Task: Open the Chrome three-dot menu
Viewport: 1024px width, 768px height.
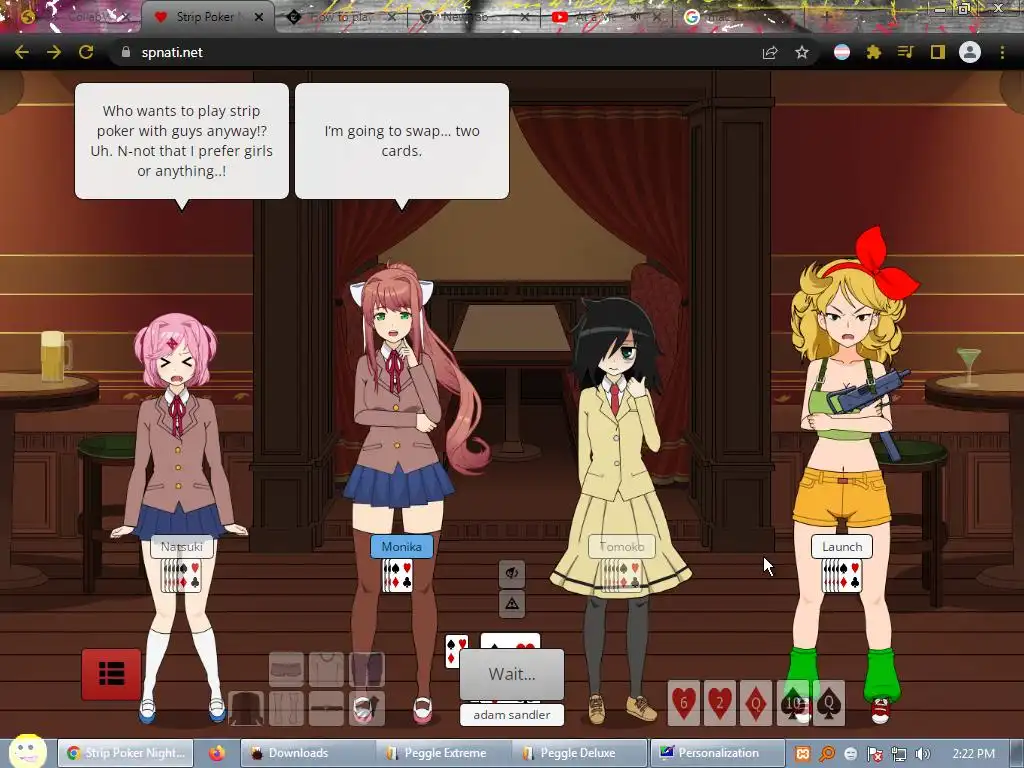Action: 1002,52
